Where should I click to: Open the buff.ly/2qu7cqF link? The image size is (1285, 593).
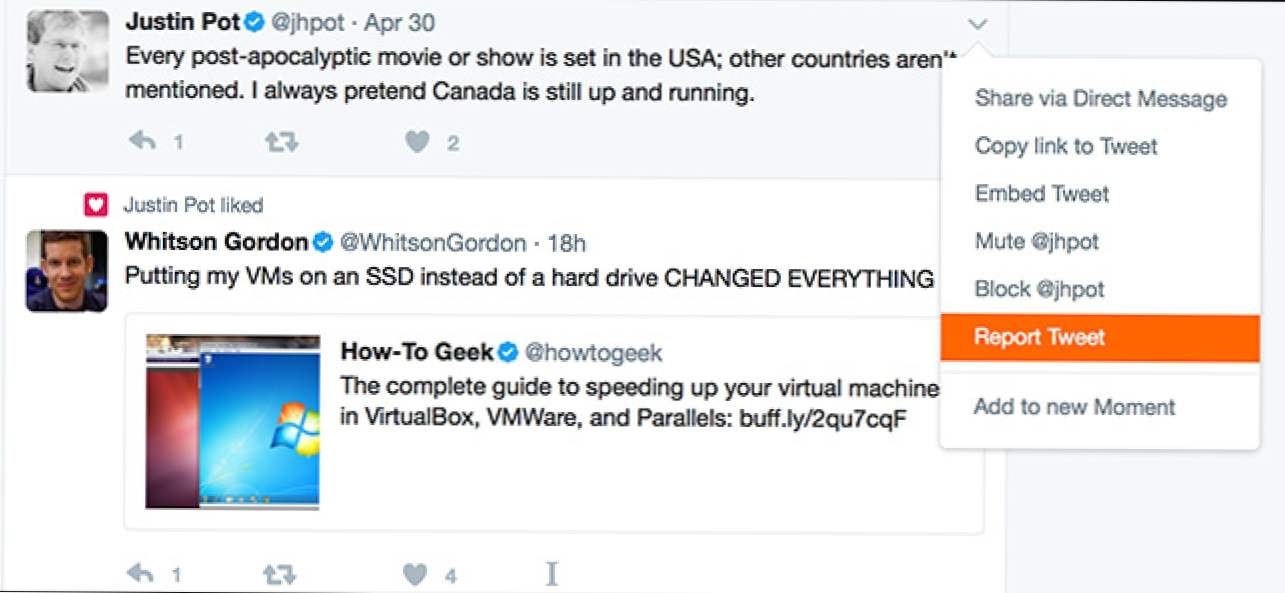click(822, 418)
